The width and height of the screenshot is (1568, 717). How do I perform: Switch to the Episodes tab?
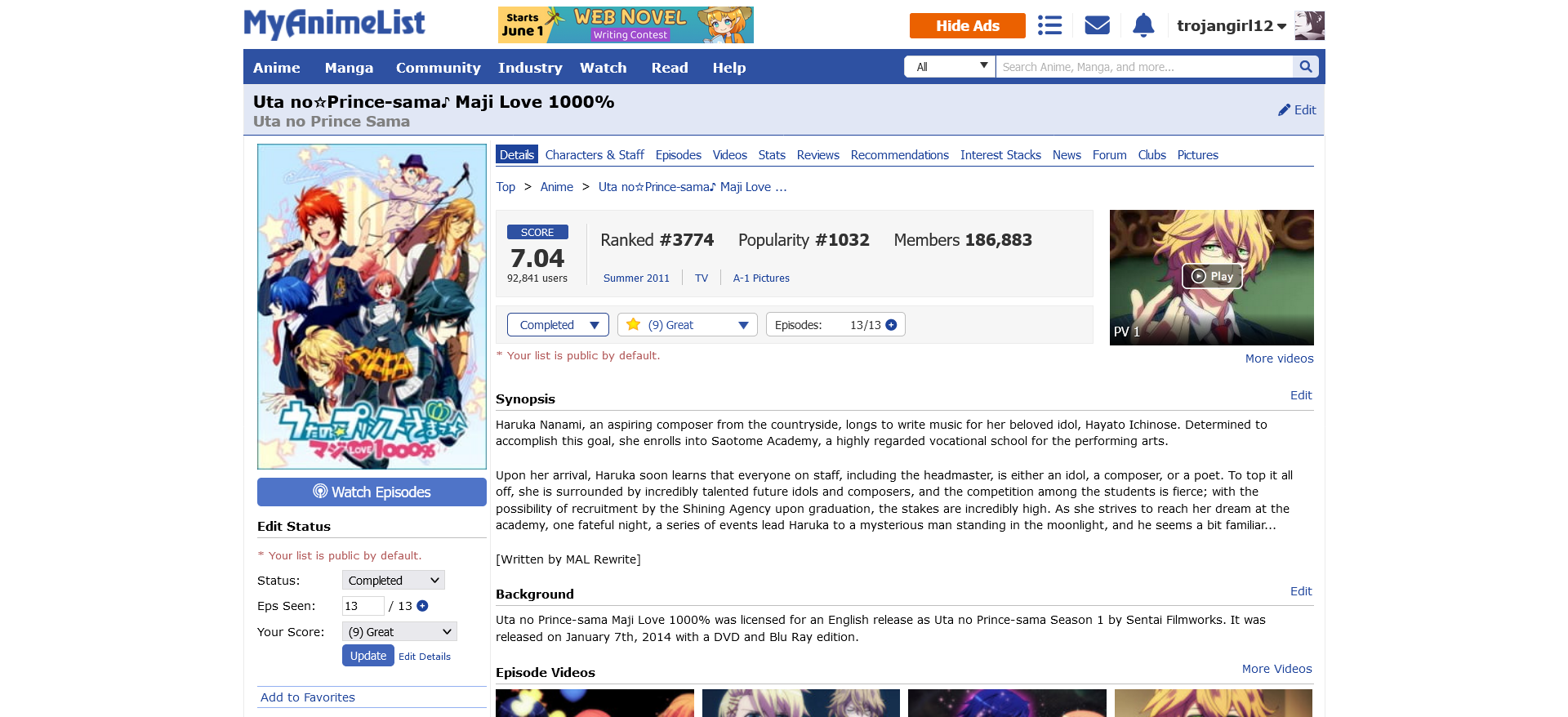pos(679,155)
